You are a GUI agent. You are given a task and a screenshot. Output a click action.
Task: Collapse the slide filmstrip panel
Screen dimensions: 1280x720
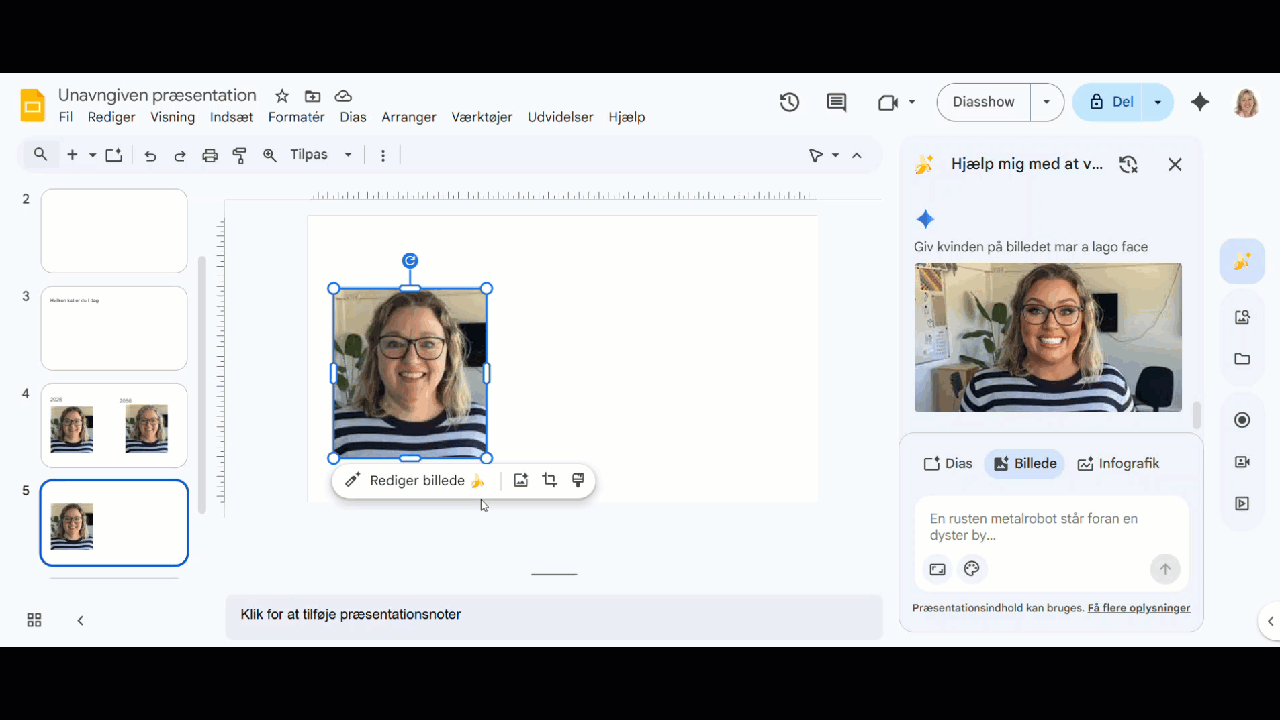[80, 620]
